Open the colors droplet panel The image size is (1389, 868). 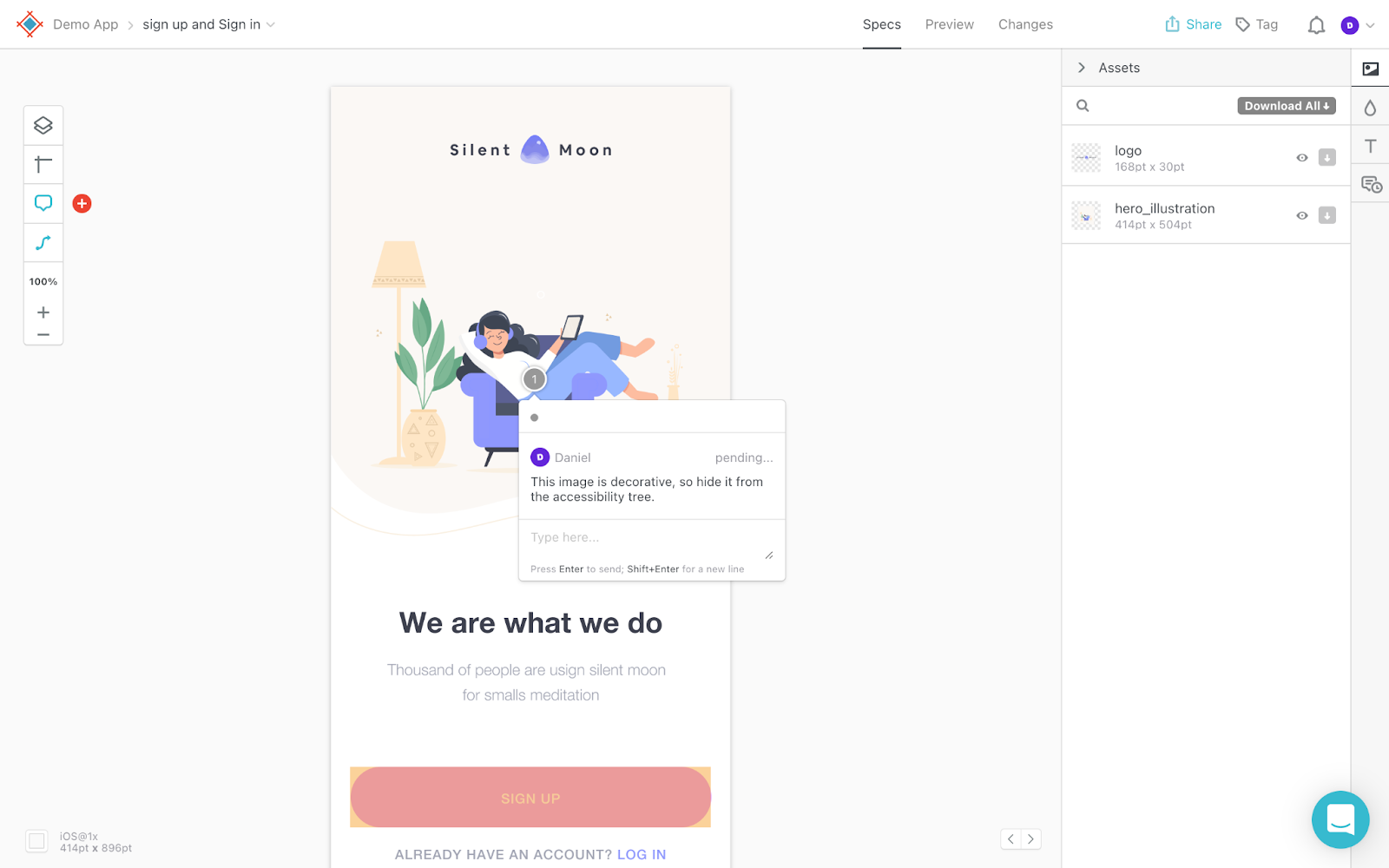[1370, 108]
